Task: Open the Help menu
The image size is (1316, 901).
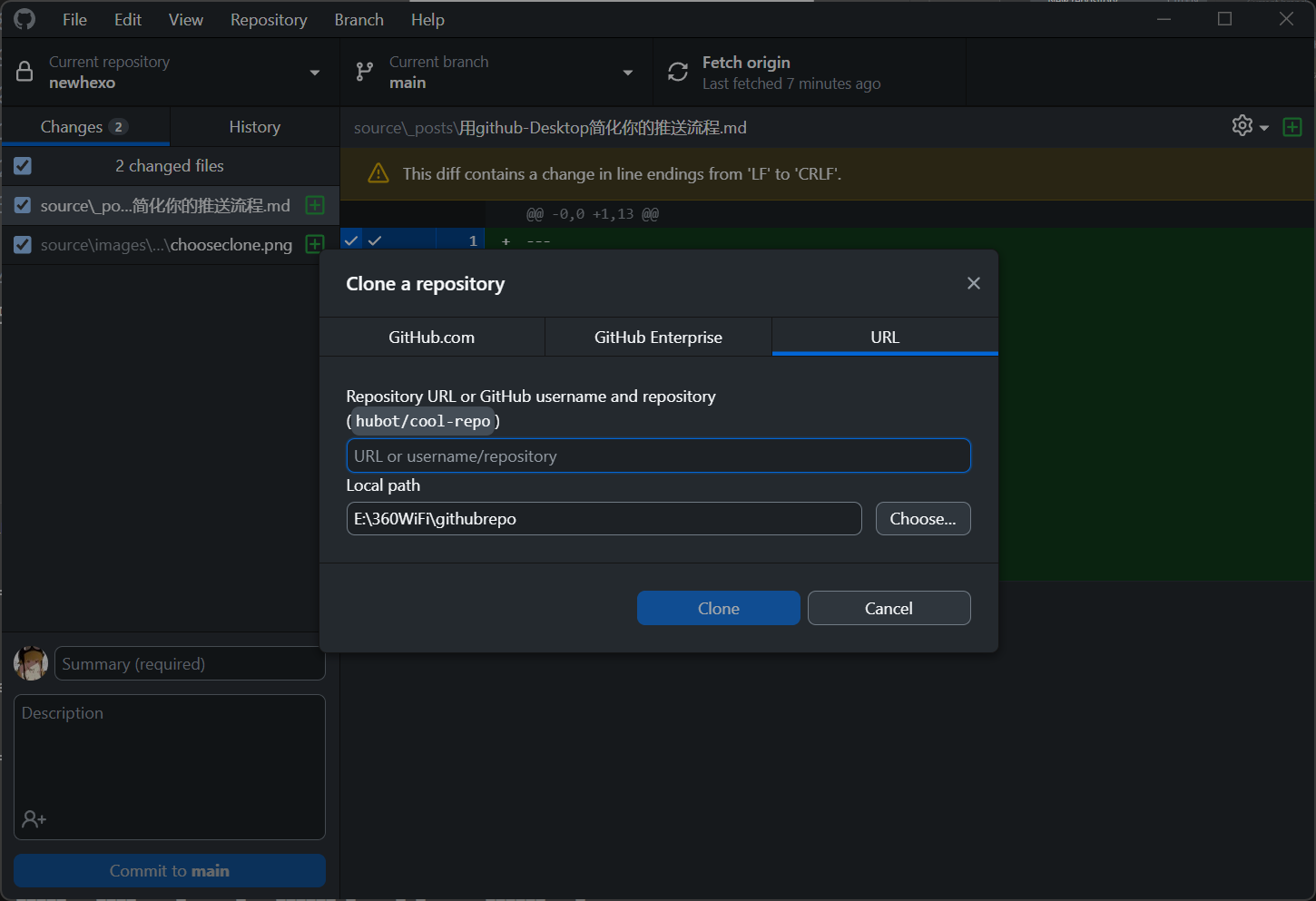Action: click(427, 19)
